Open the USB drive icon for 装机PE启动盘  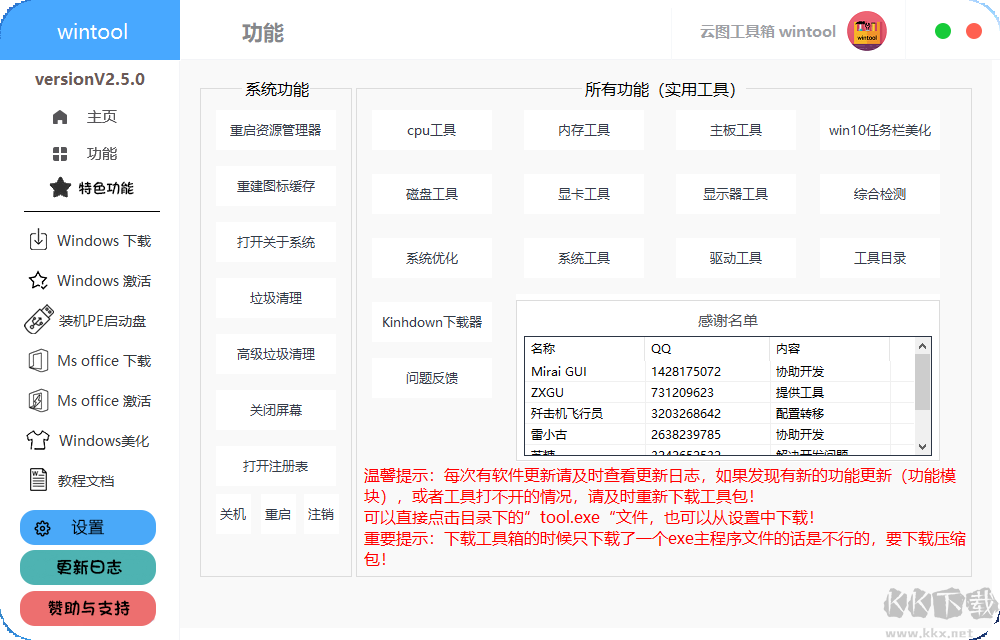pos(37,321)
